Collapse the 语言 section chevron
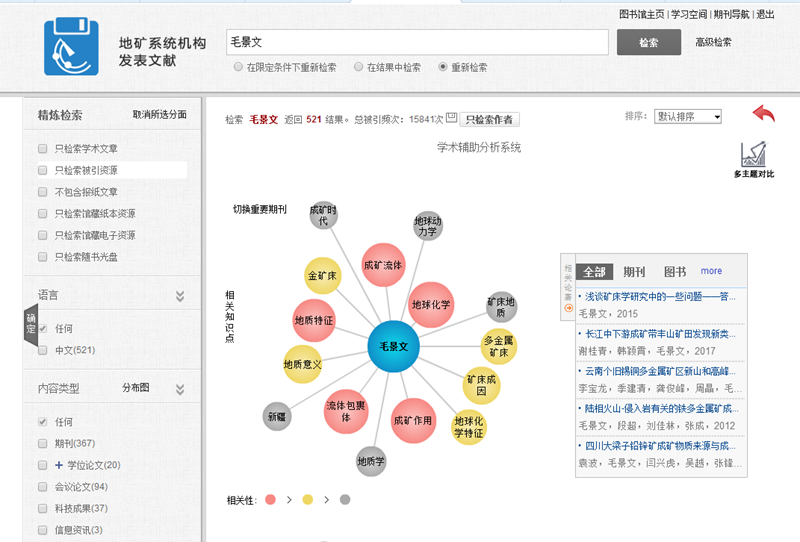800x542 pixels. tap(180, 296)
